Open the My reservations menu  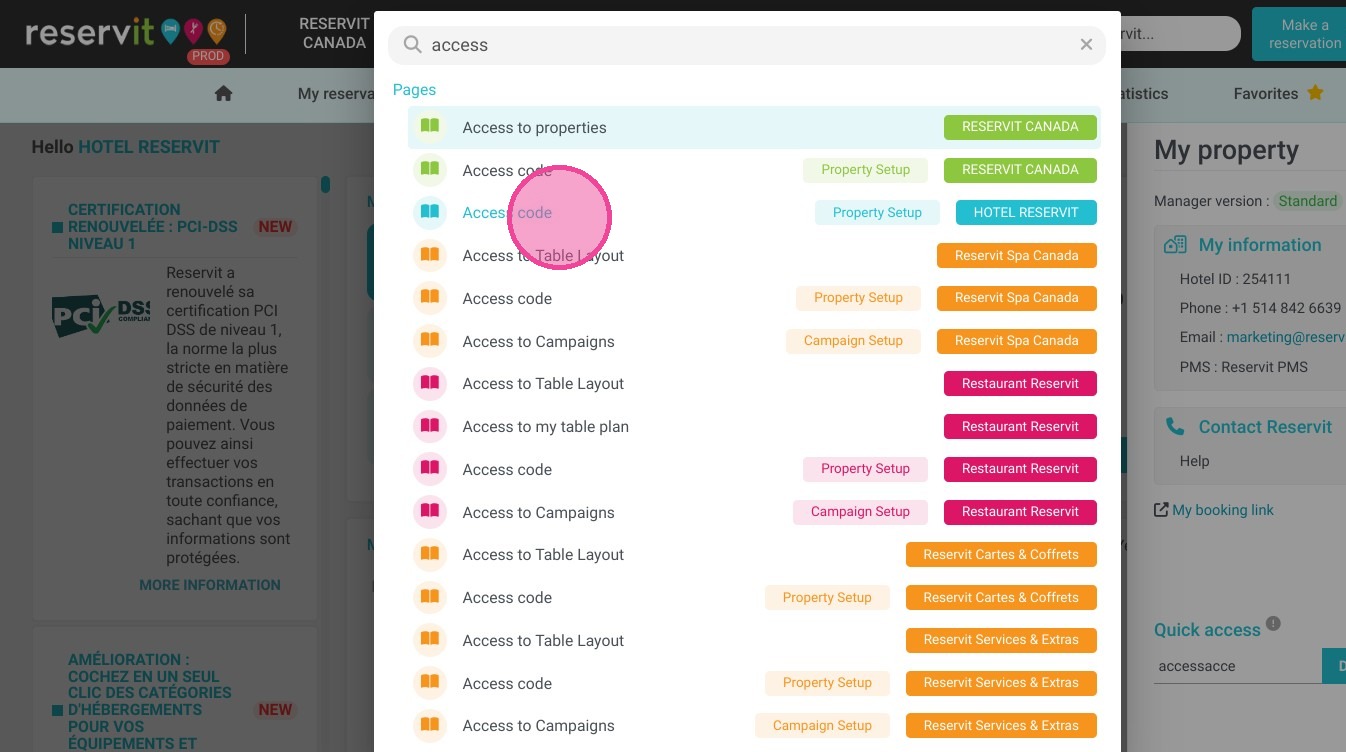336,94
